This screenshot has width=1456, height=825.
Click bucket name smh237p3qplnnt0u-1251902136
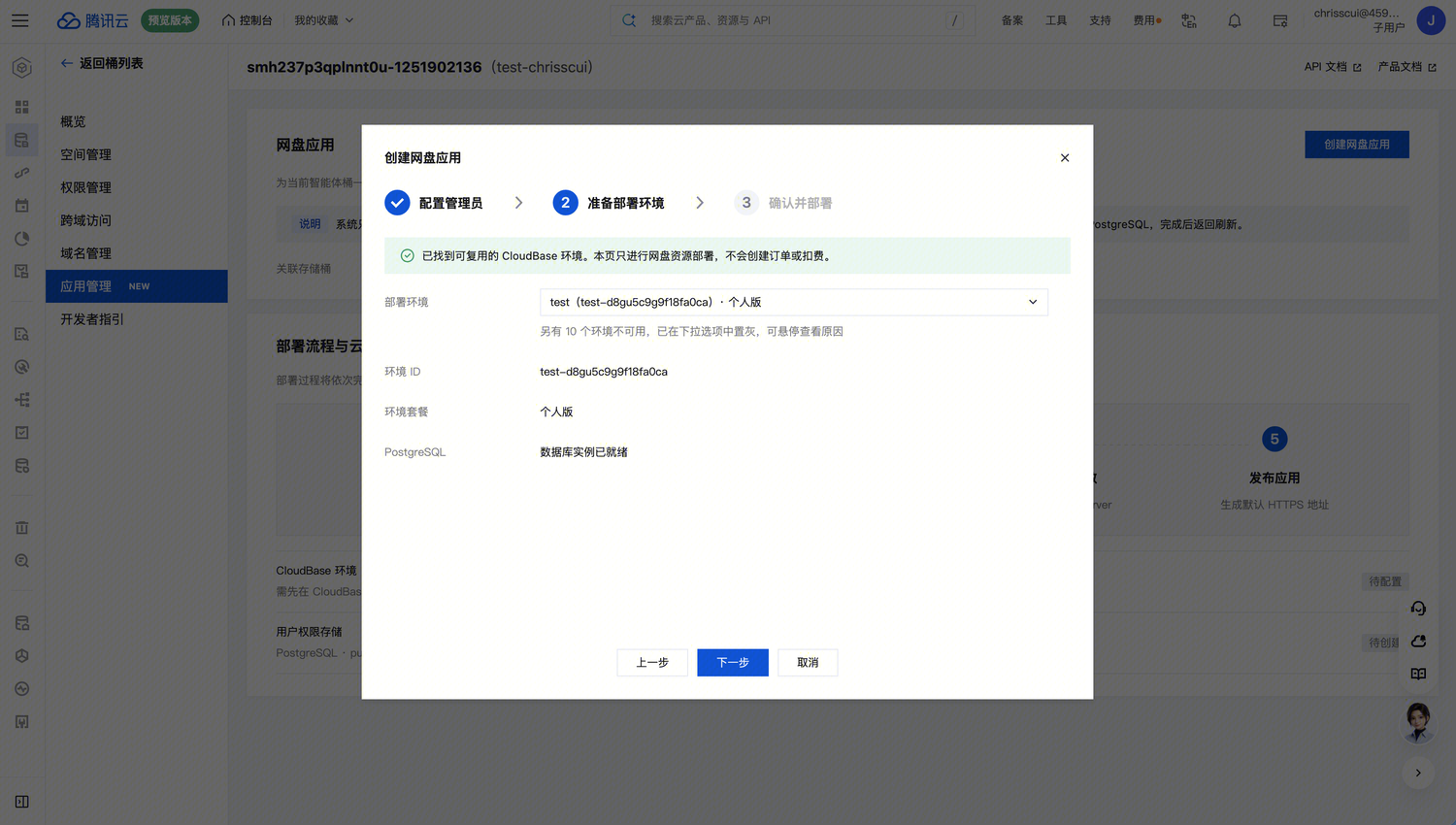(x=364, y=67)
